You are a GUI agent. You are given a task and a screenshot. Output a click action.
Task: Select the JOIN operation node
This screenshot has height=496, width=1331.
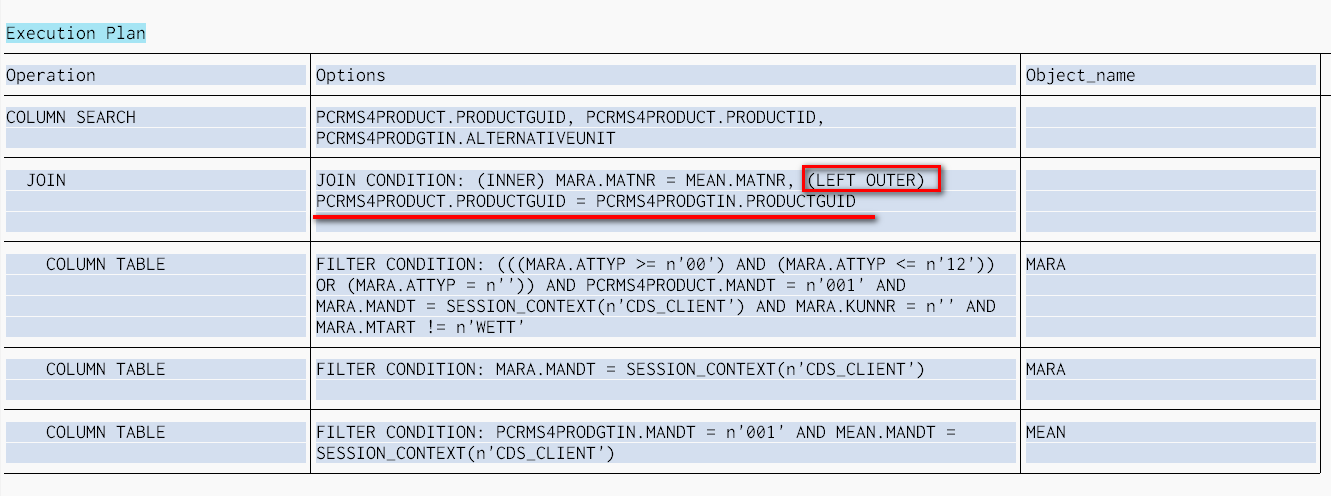click(46, 180)
